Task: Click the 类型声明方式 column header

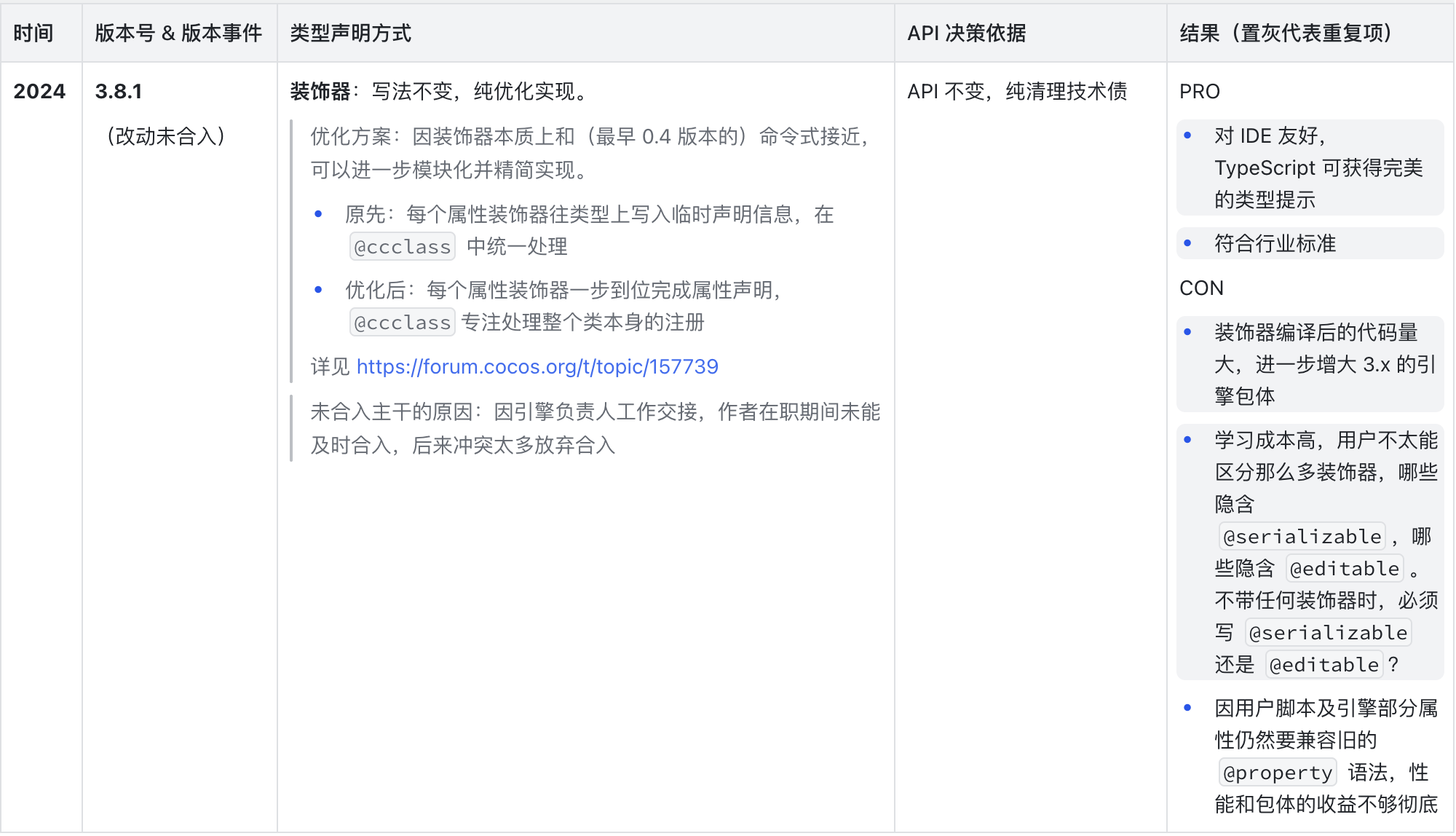Action: click(x=350, y=33)
